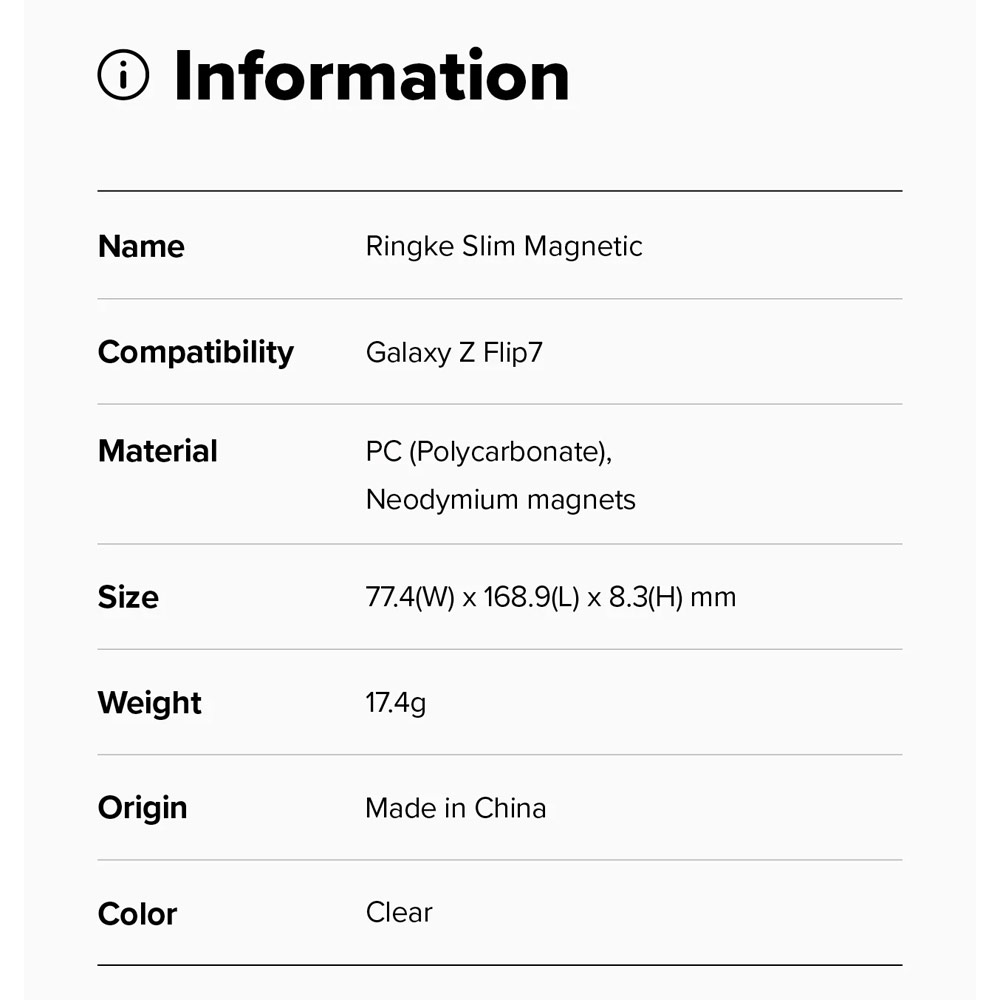This screenshot has width=1000, height=1000.
Task: Select the Material row label
Action: [x=158, y=451]
